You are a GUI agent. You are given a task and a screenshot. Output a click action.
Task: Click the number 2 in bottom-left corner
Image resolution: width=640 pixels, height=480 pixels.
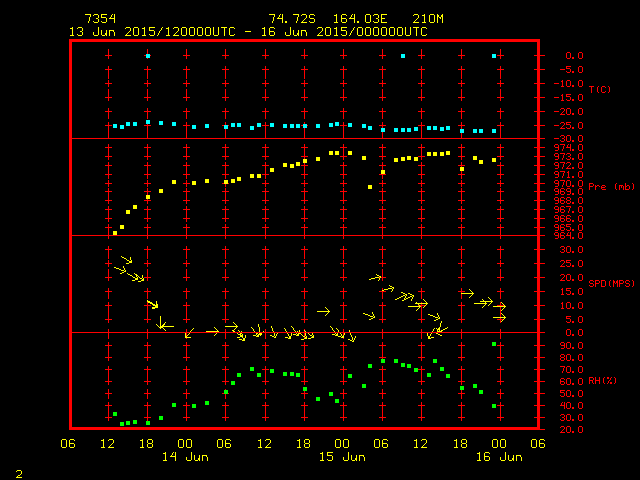[x=18, y=471]
